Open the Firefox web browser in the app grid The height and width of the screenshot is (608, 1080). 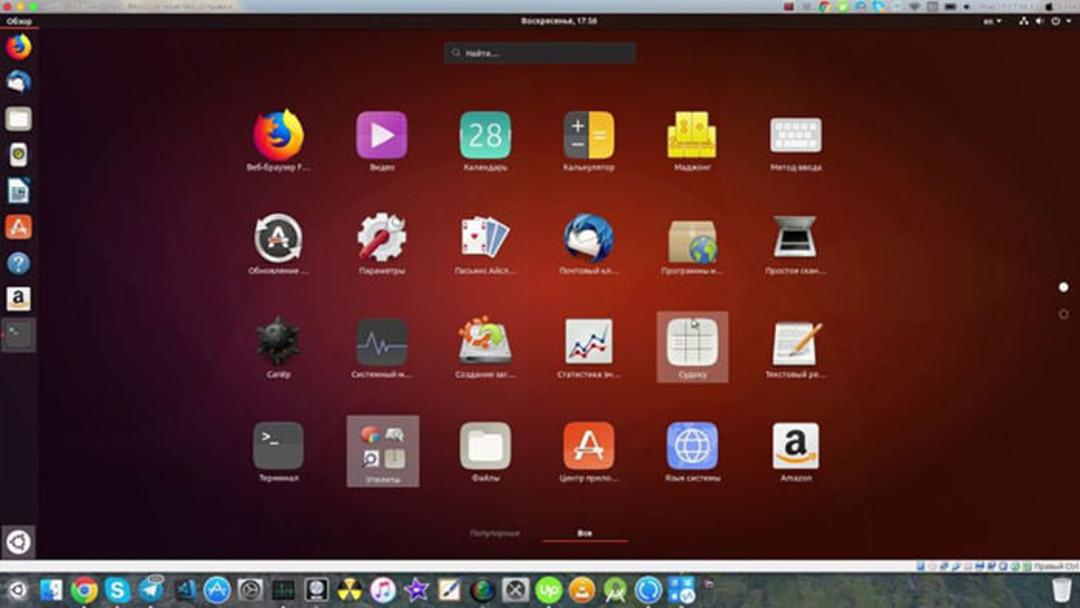pyautogui.click(x=278, y=136)
